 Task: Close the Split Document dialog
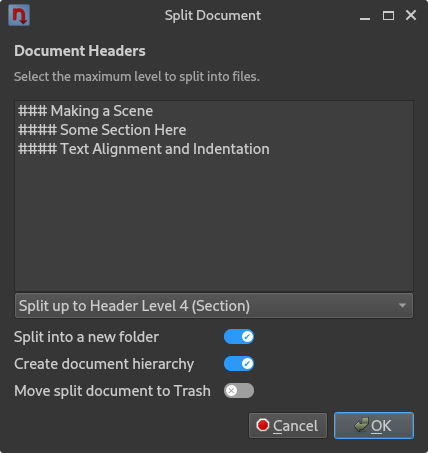(411, 15)
